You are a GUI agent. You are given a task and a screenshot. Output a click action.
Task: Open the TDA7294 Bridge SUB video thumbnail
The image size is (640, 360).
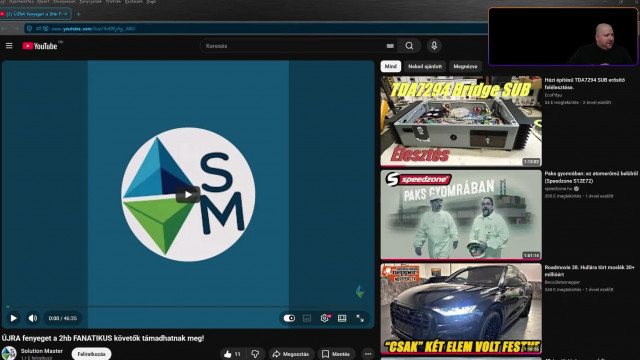tap(461, 121)
